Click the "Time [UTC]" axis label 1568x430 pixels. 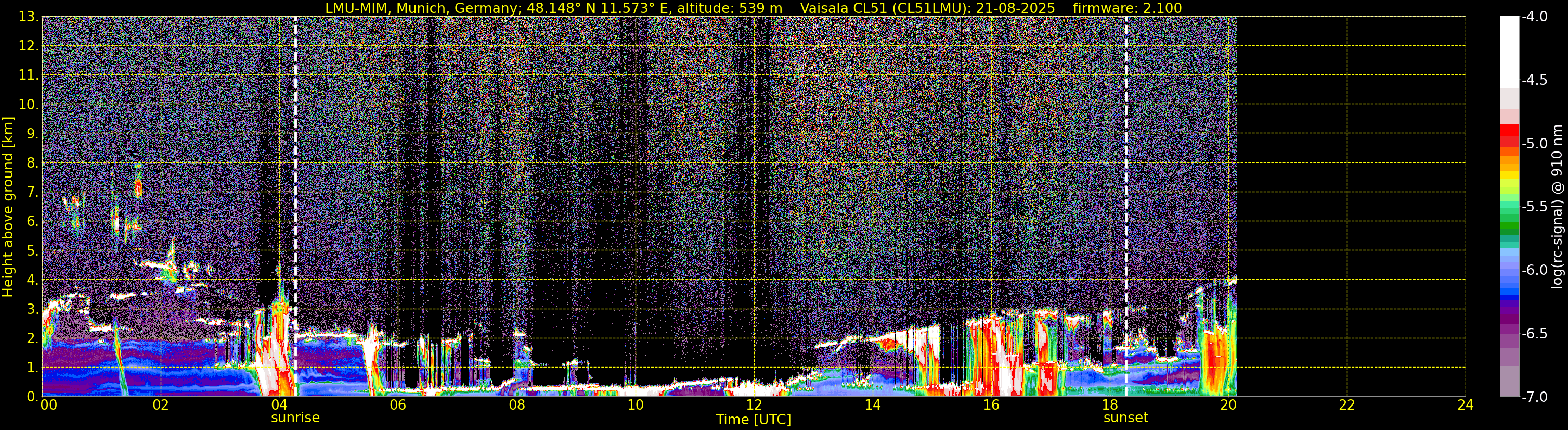coord(754,420)
